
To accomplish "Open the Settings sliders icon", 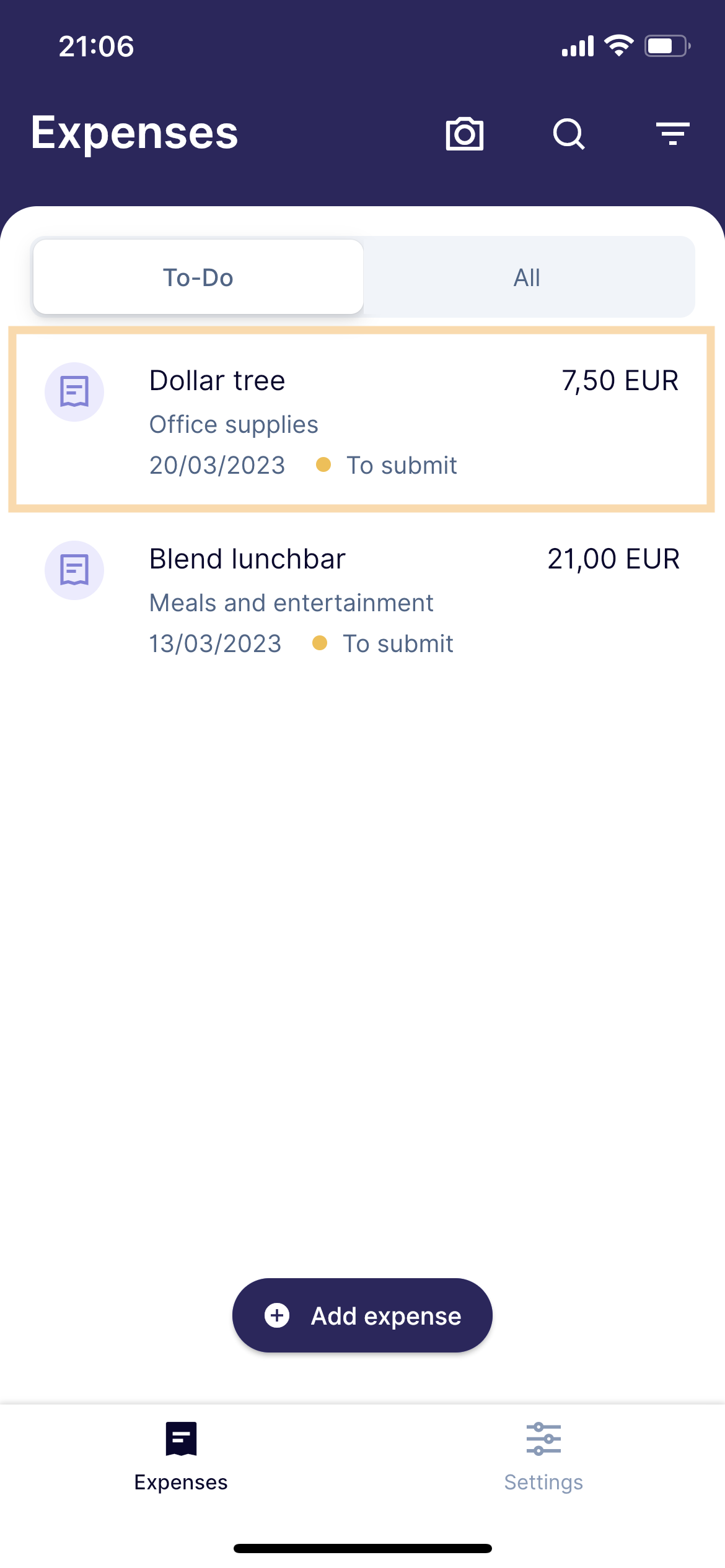I will (x=543, y=1439).
